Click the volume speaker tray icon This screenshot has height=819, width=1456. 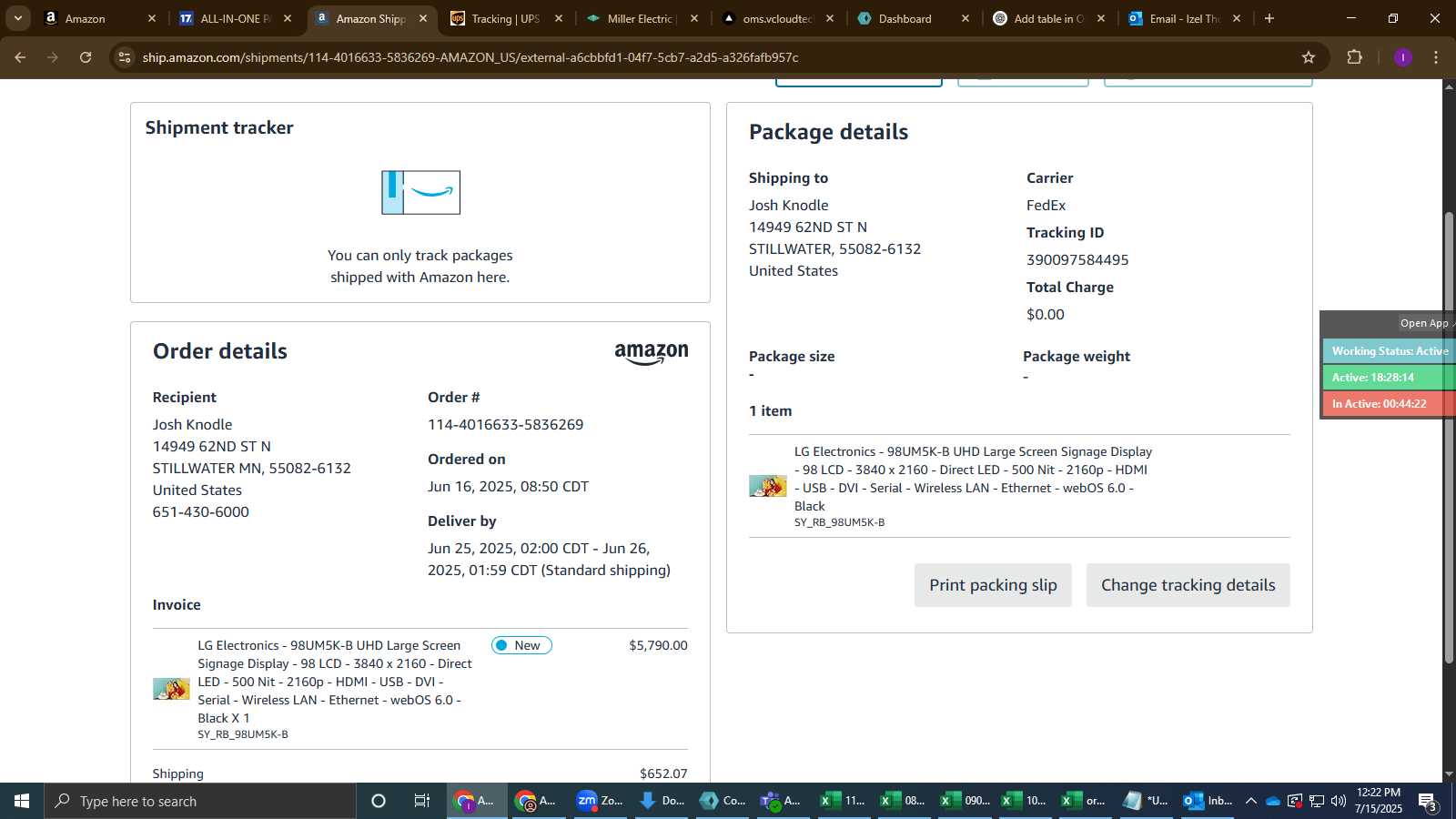(1339, 801)
